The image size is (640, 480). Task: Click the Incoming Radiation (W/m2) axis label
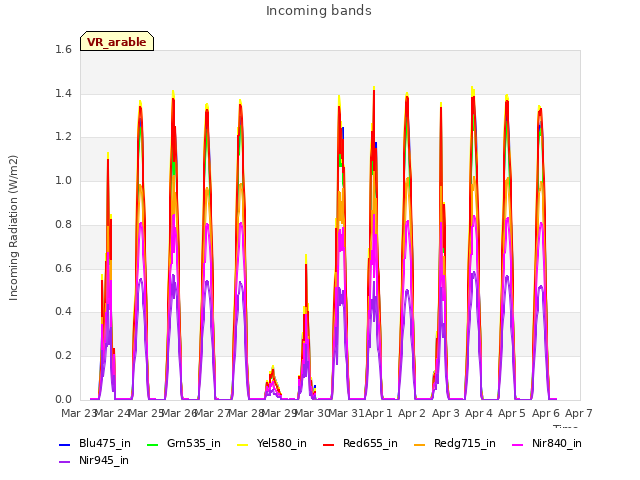13,228
